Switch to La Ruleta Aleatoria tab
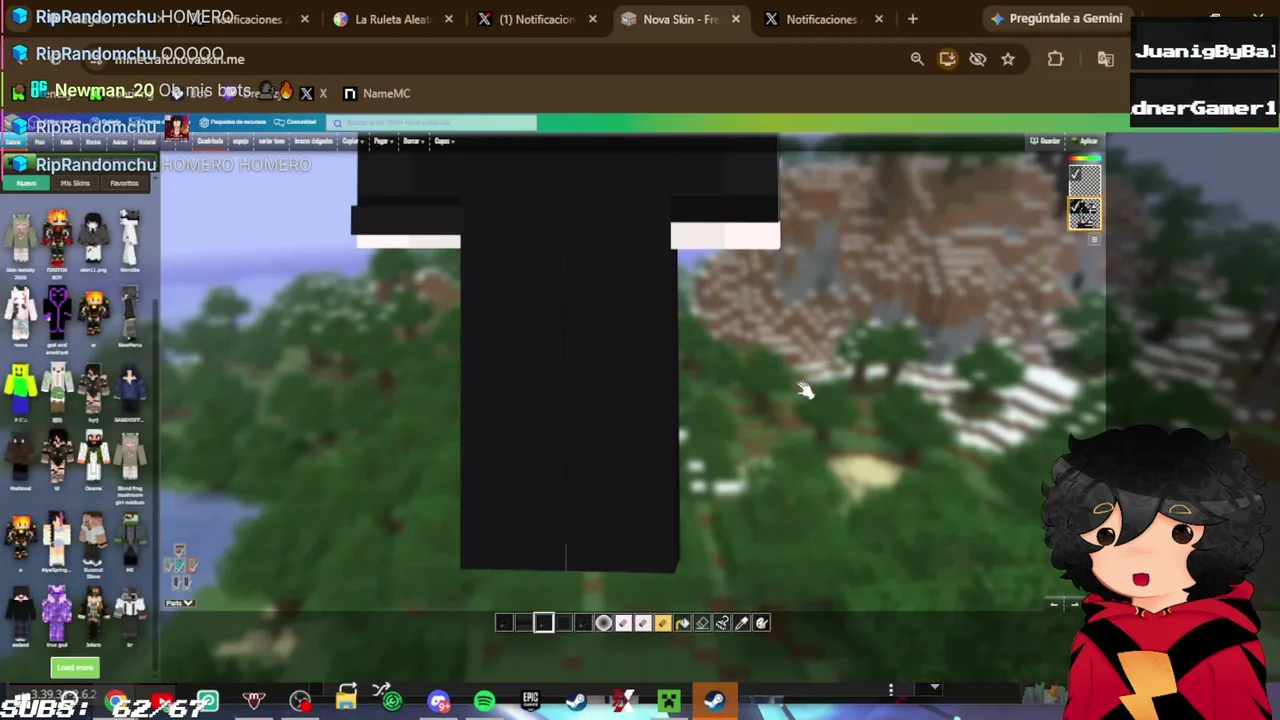 pos(392,19)
